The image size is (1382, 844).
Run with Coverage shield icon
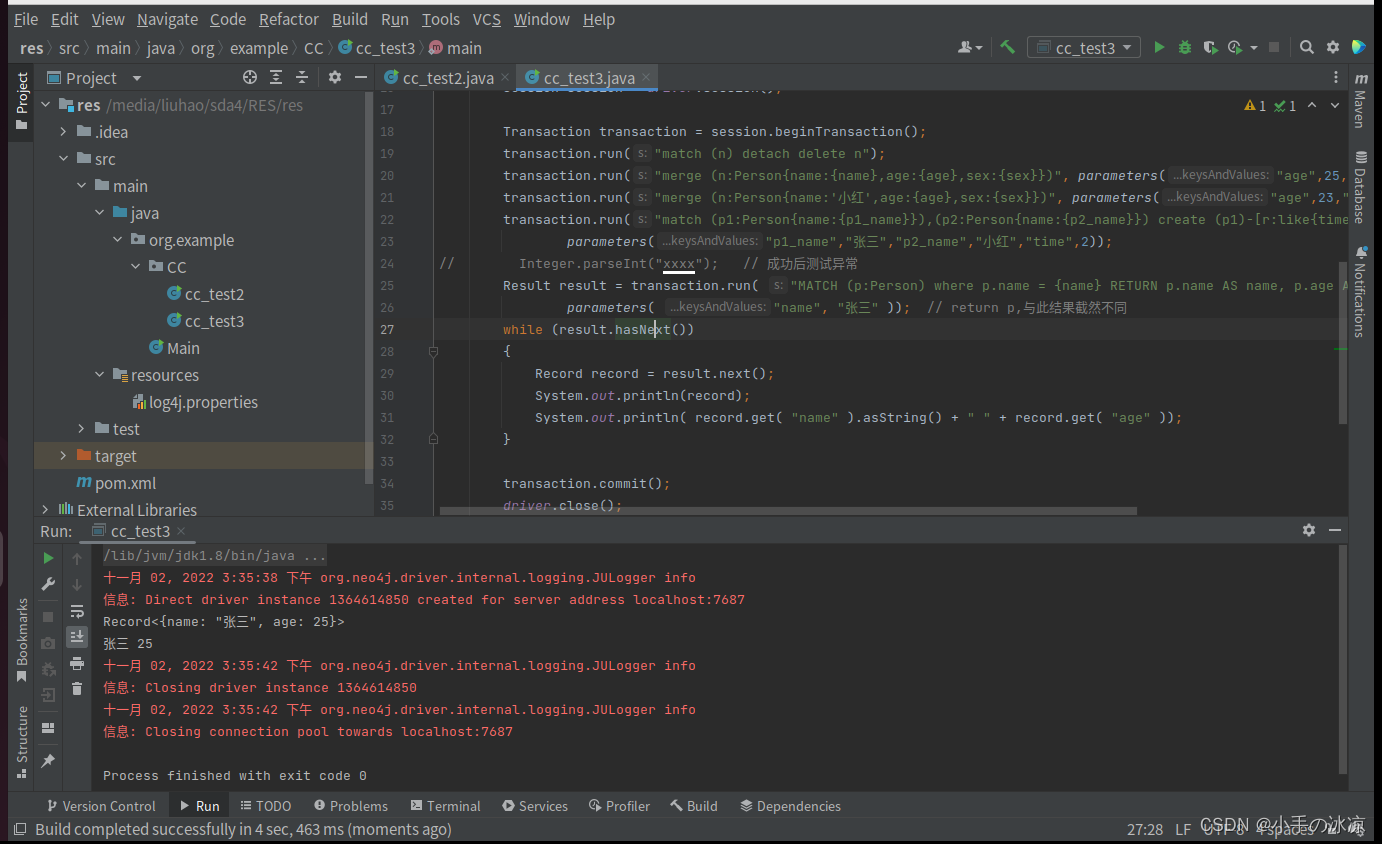pyautogui.click(x=1210, y=47)
